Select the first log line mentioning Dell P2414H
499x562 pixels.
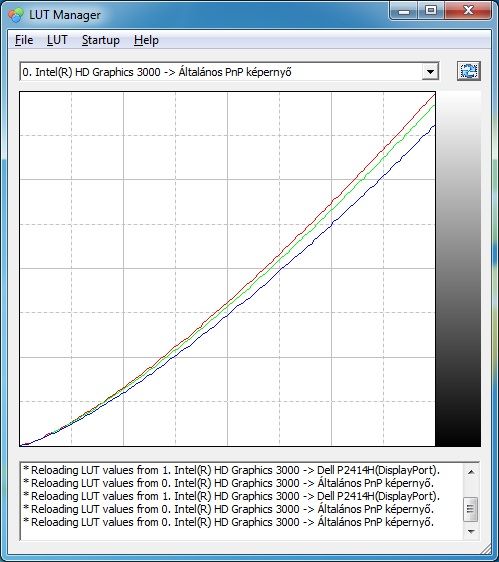[232, 470]
